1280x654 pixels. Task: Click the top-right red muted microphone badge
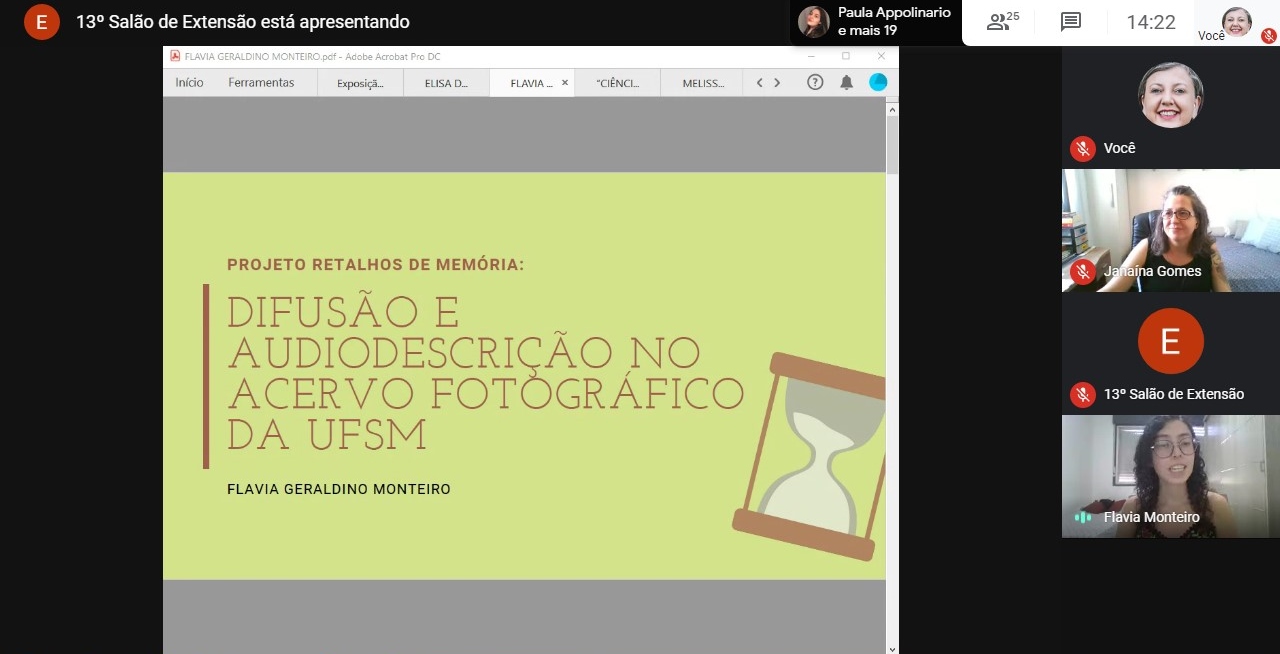pos(1268,36)
